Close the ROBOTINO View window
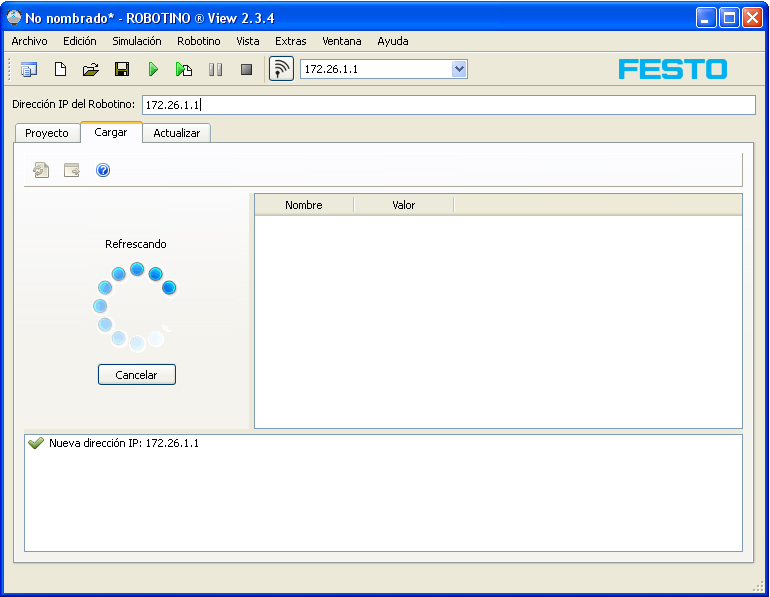The image size is (770, 597). point(752,18)
